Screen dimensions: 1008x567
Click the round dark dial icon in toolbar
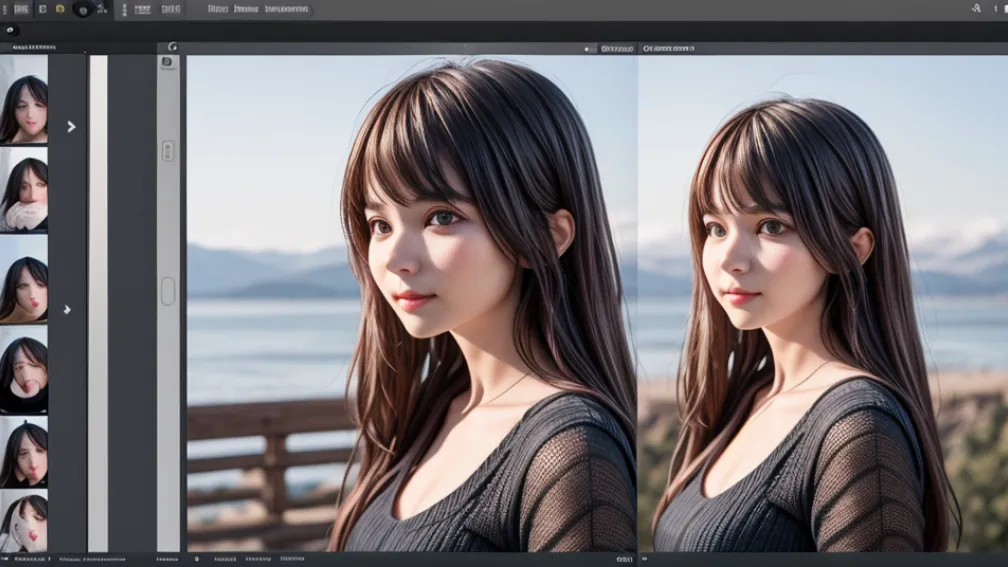[x=83, y=10]
